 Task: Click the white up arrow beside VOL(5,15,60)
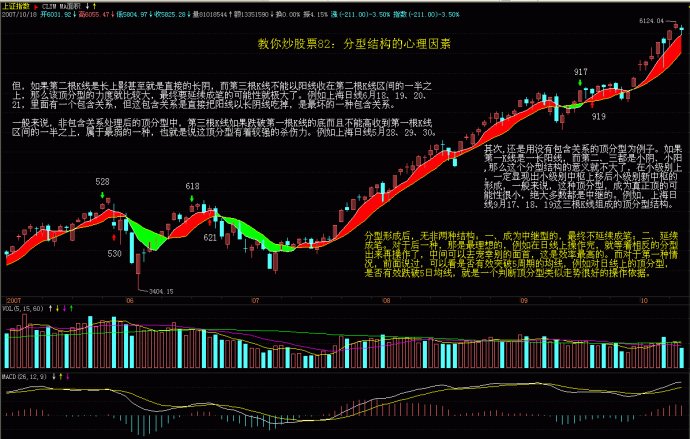tap(50, 309)
